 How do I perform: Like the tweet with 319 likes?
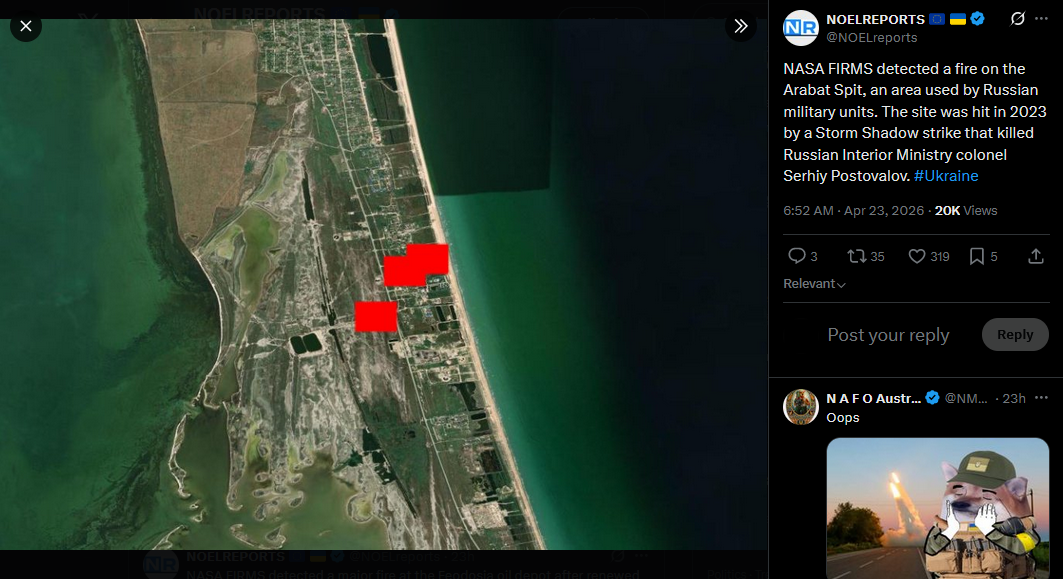pyautogui.click(x=917, y=256)
